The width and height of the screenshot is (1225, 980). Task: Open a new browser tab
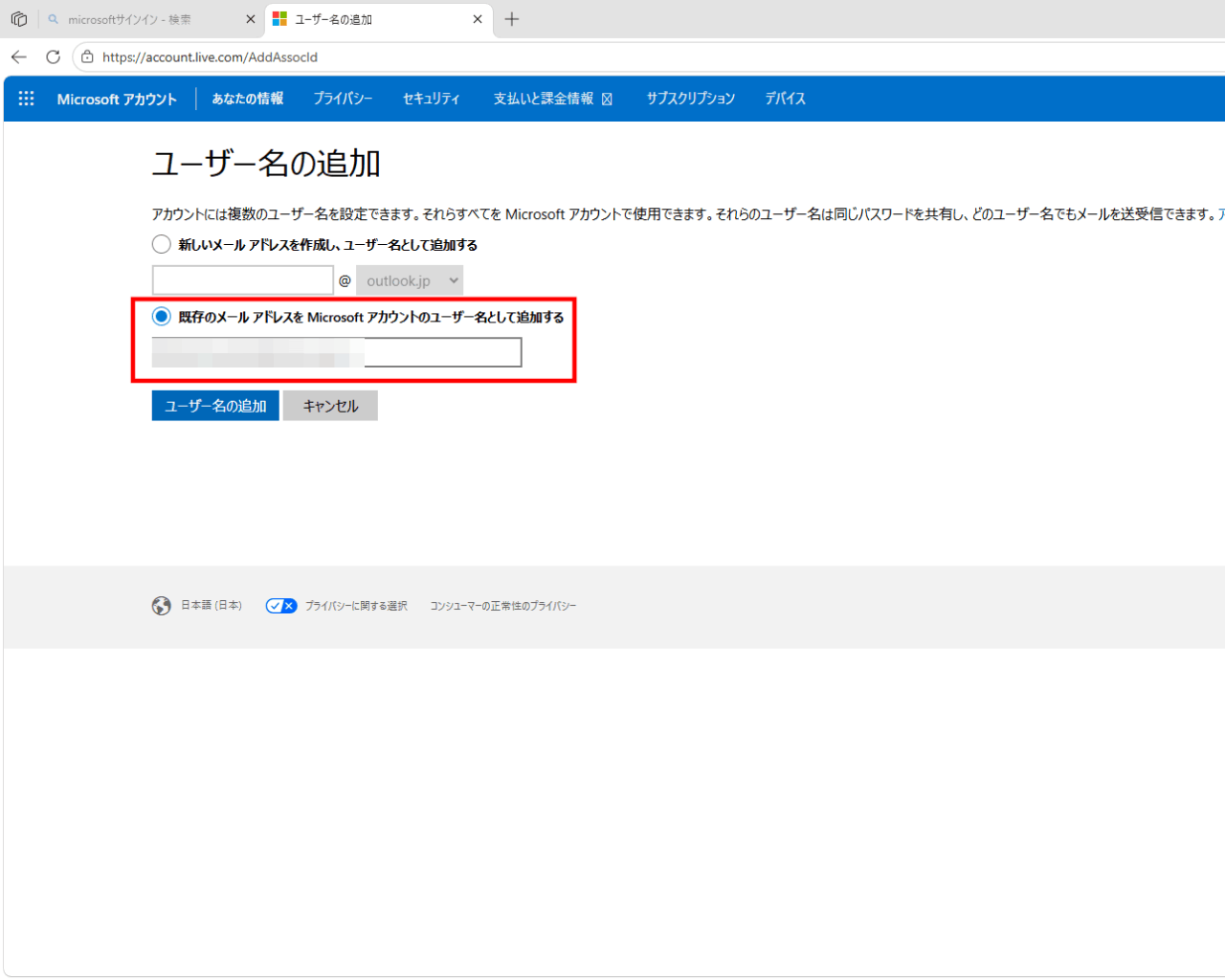coord(512,19)
